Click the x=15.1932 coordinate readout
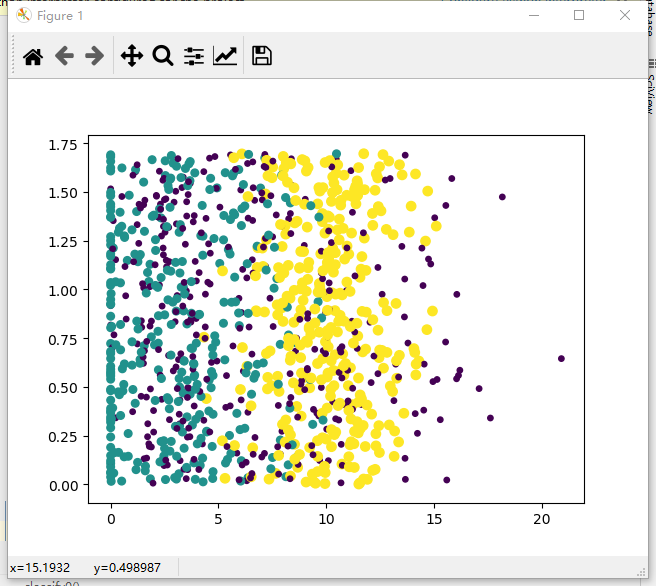The width and height of the screenshot is (656, 586). [x=40, y=568]
